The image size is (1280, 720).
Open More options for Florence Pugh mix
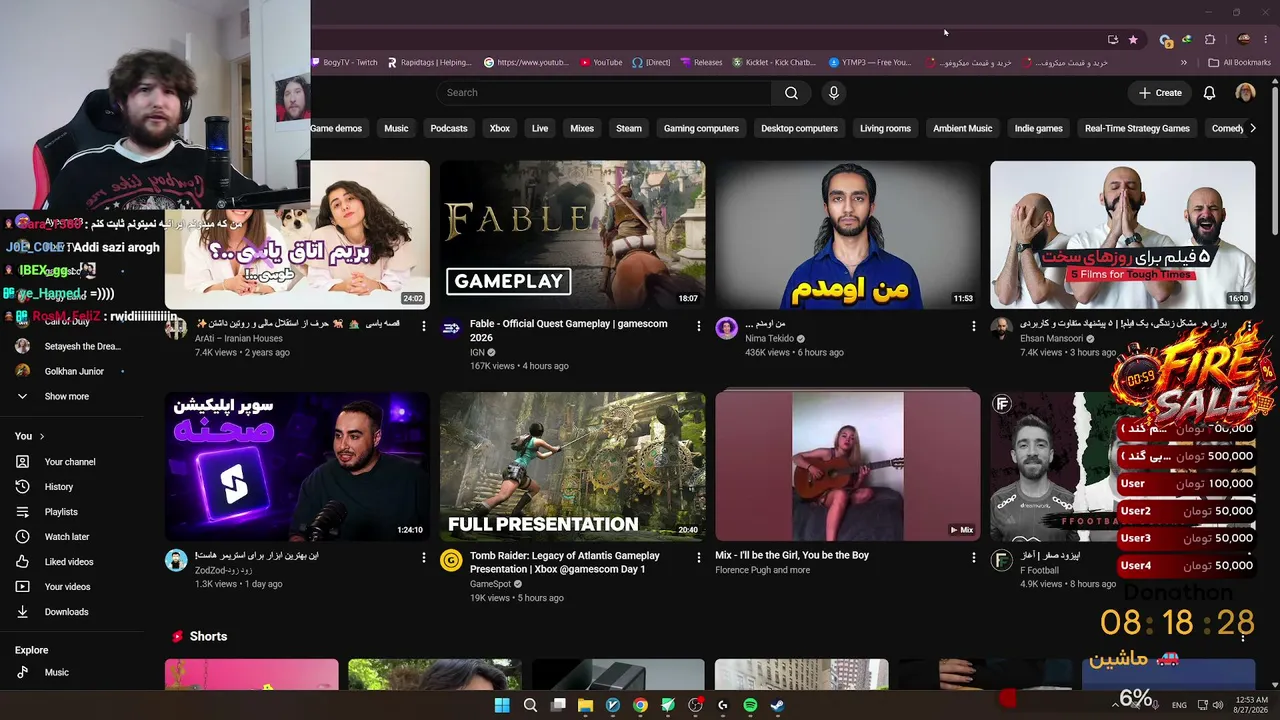click(974, 557)
